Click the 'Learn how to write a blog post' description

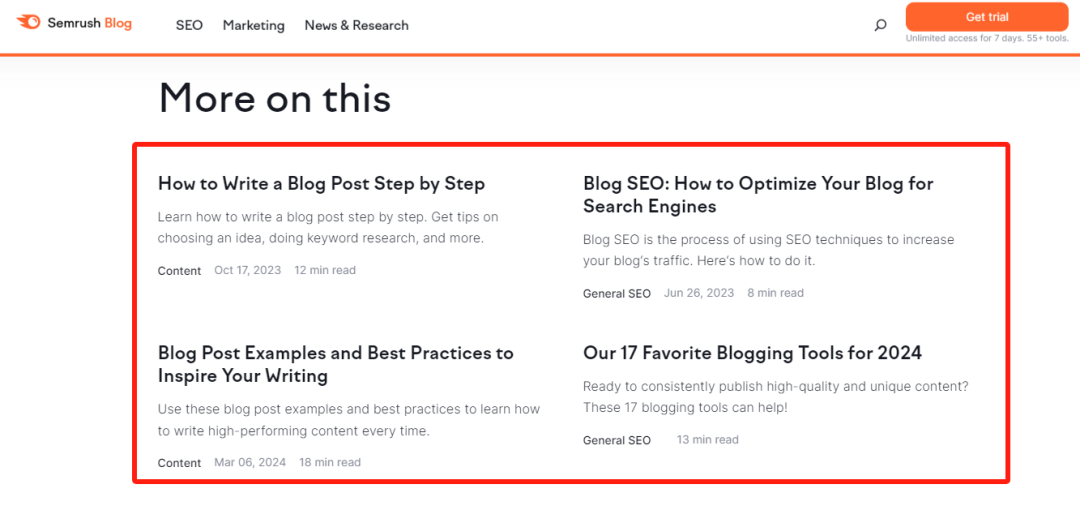(x=327, y=228)
